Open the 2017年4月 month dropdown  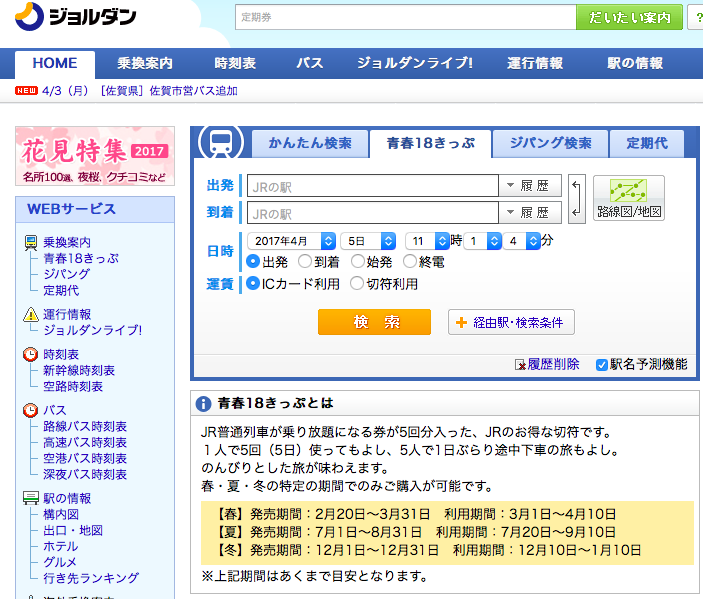point(291,241)
